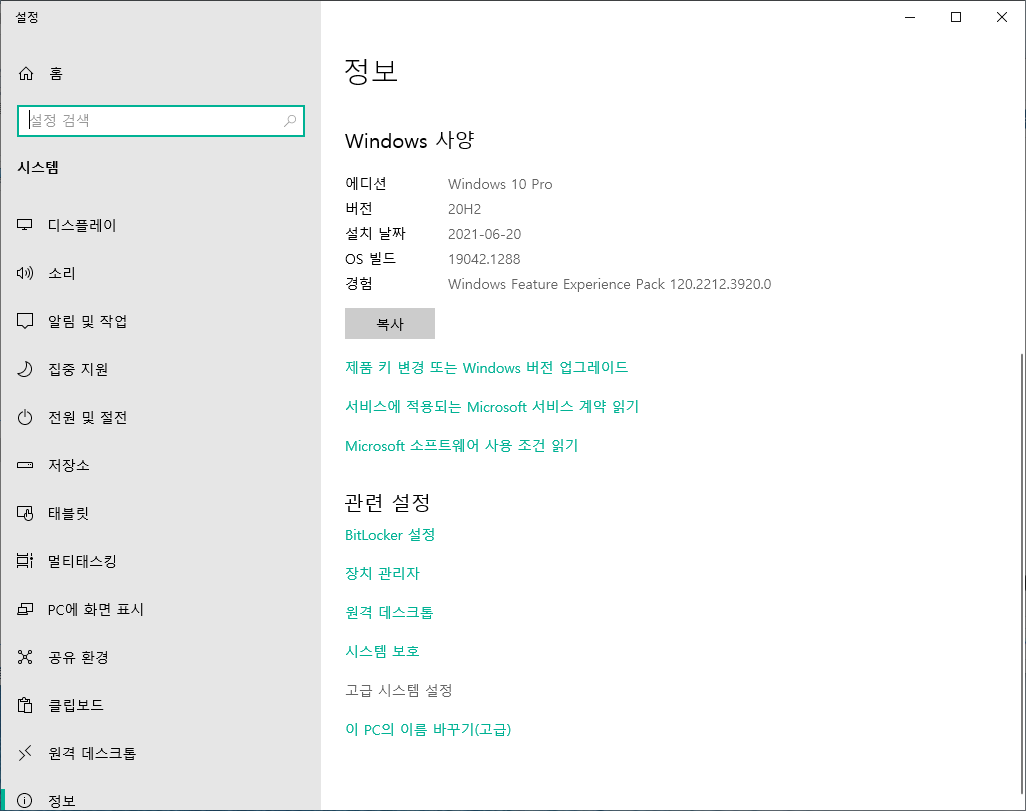Screen dimensions: 1026x811
Task: Click the Home (홈) house icon
Action: click(x=26, y=73)
